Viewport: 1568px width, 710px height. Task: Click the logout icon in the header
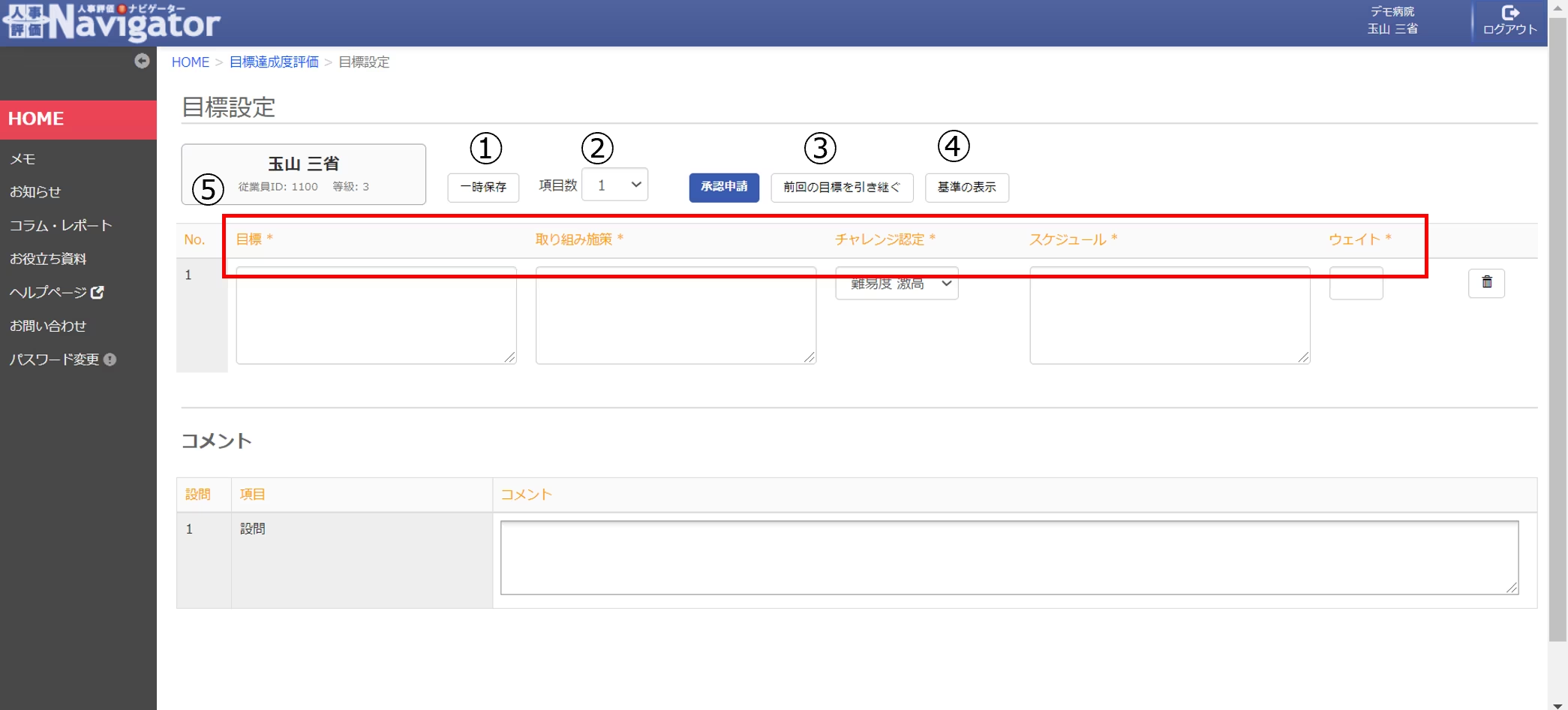[1510, 13]
